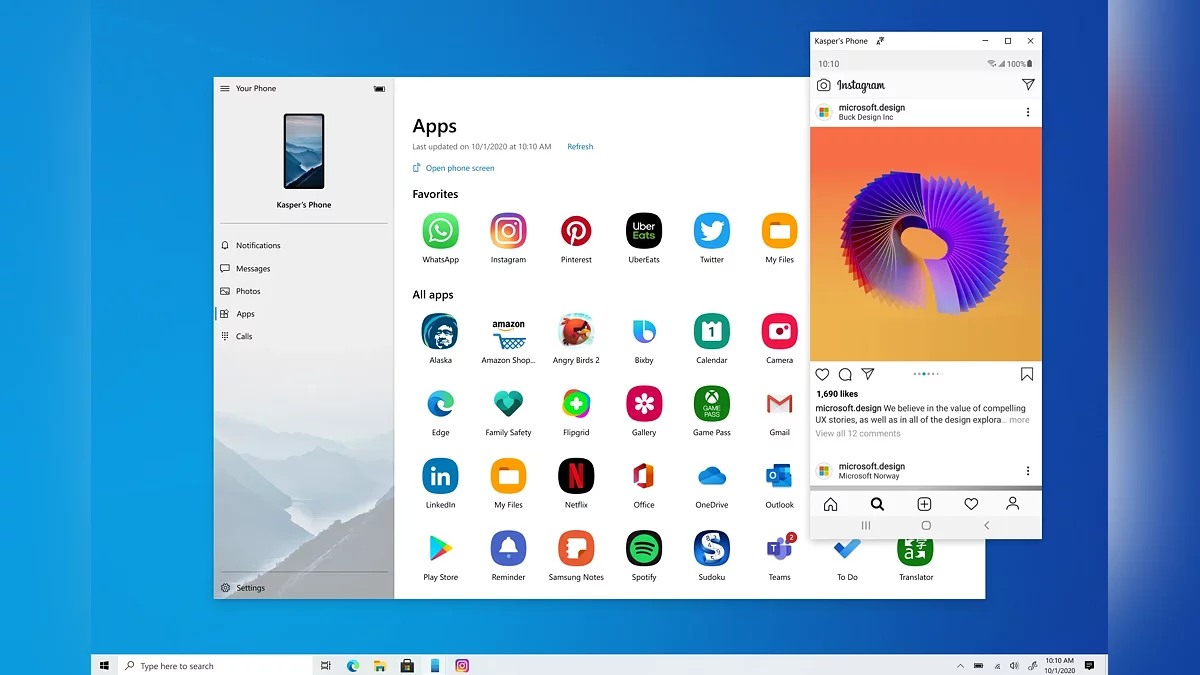Open the Alaska app
Viewport: 1200px width, 675px height.
440,331
